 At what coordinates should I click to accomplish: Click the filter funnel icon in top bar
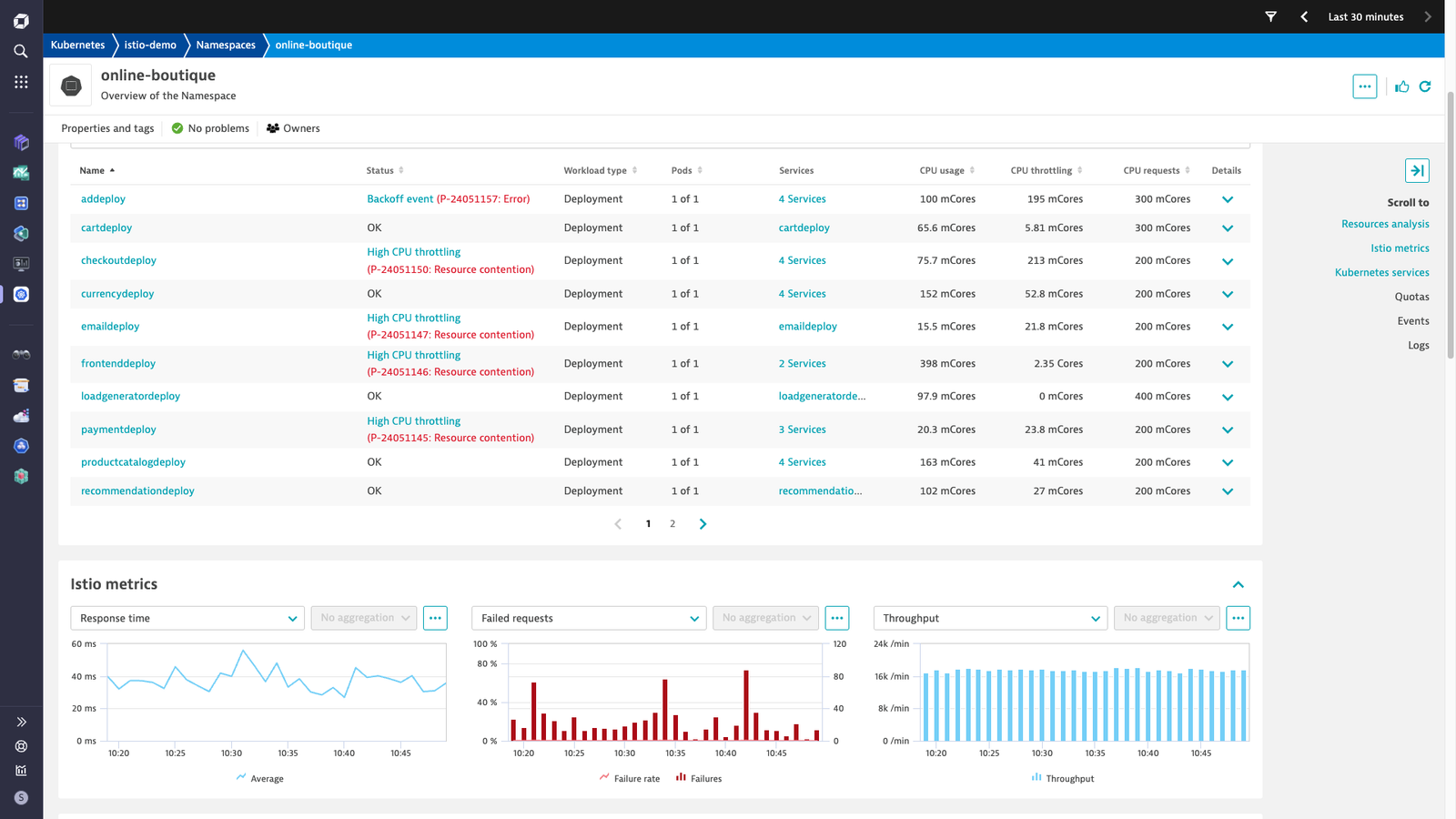(x=1271, y=16)
